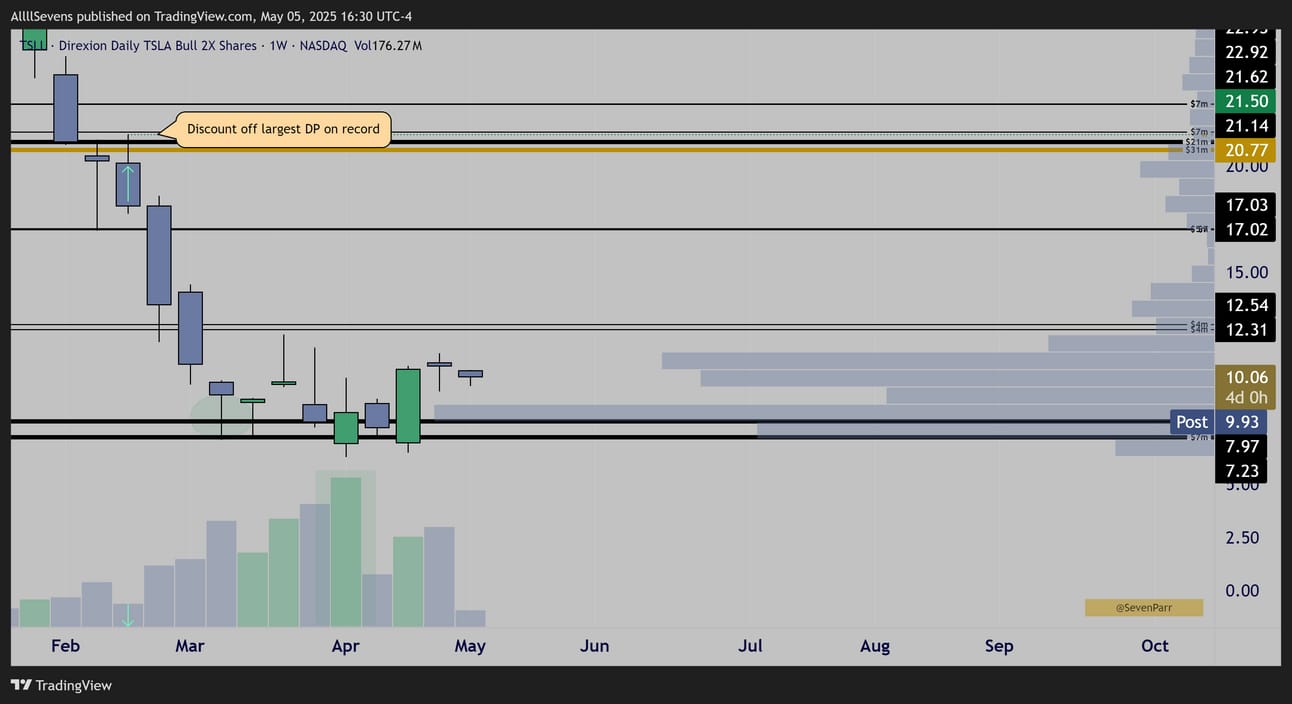The width and height of the screenshot is (1292, 704).
Task: Click the Sep label on time axis
Action: (999, 646)
